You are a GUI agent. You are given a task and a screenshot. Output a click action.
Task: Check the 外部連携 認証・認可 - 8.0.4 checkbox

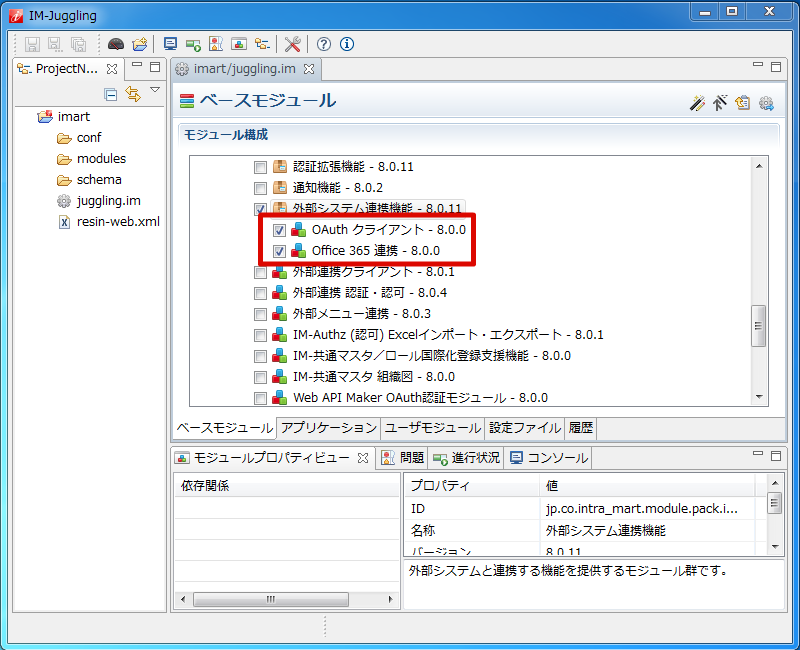click(x=260, y=293)
